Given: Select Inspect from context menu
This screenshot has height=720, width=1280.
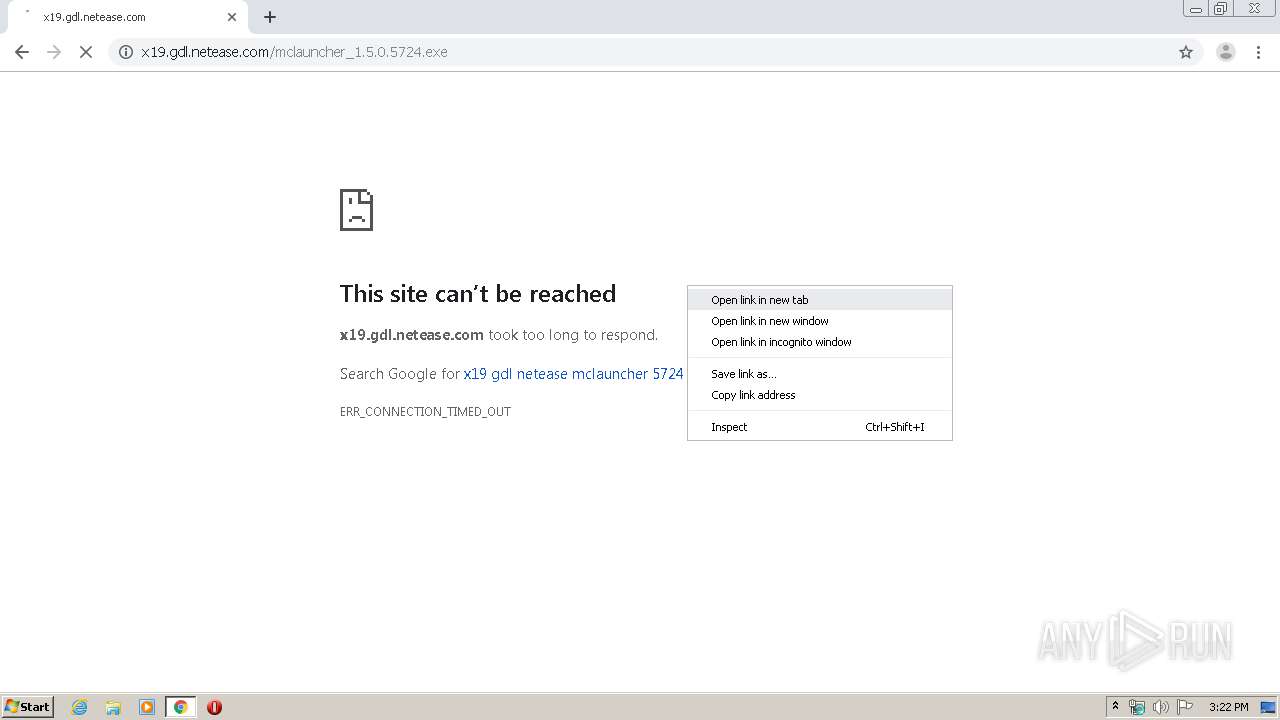Looking at the screenshot, I should (820, 427).
